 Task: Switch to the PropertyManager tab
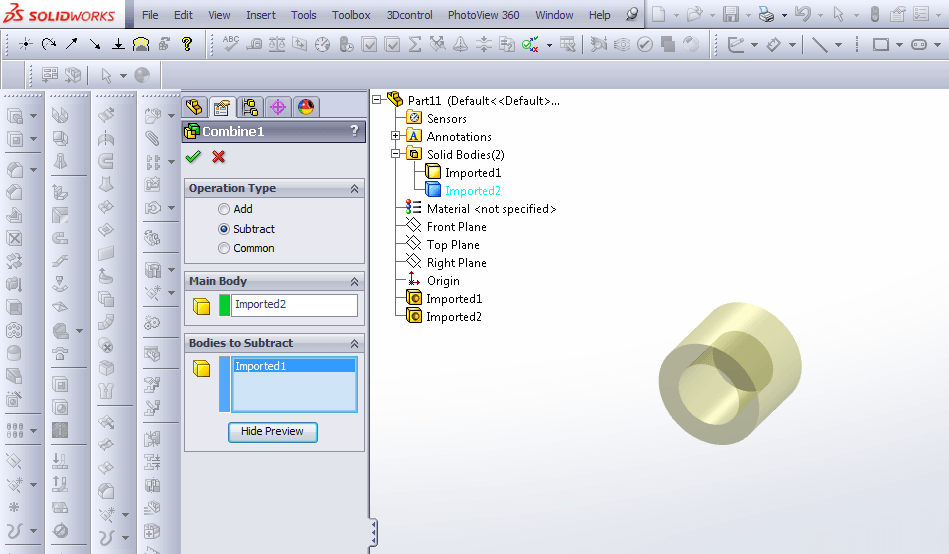click(222, 108)
